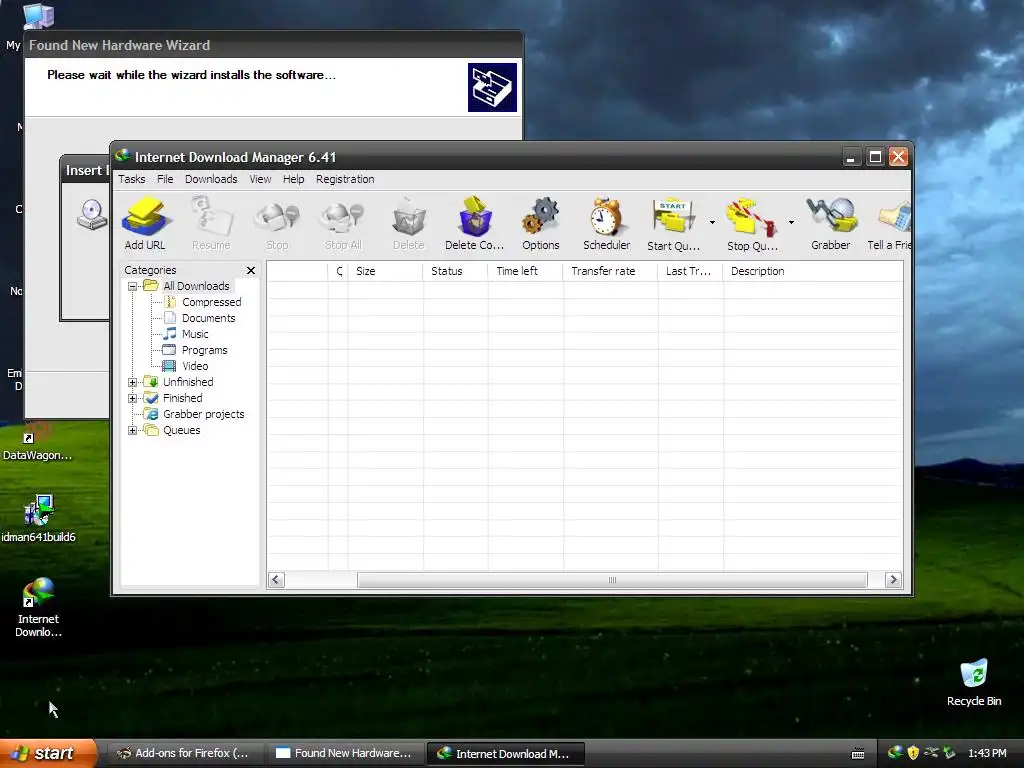Open the Help menu
Screen dimensions: 1024x768
coord(293,179)
